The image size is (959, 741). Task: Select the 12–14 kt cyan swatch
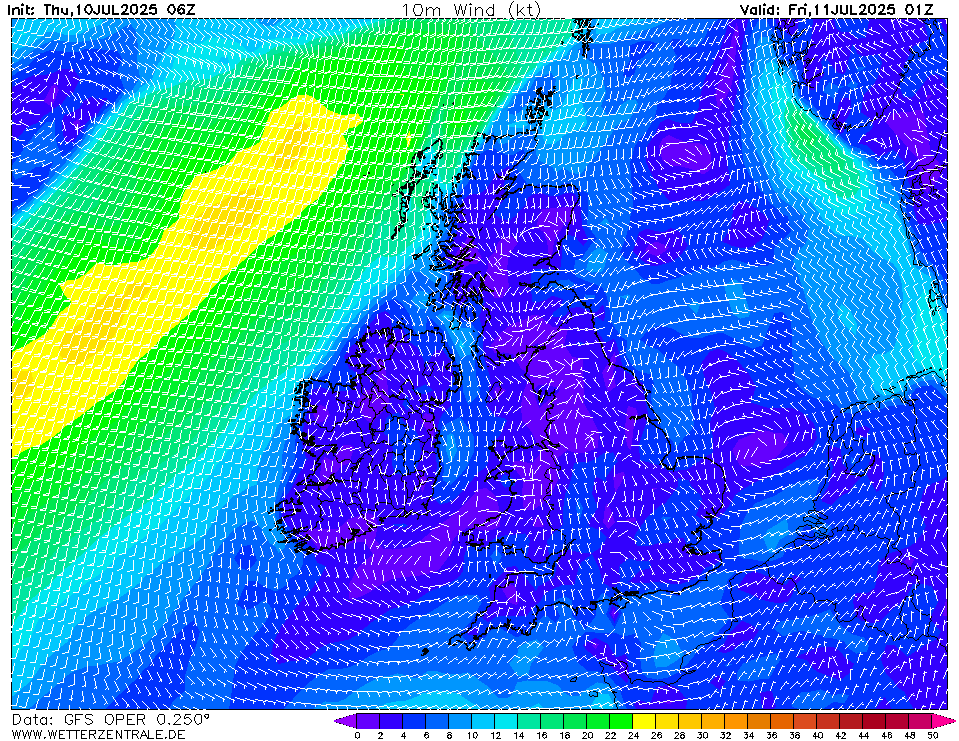[x=506, y=721]
